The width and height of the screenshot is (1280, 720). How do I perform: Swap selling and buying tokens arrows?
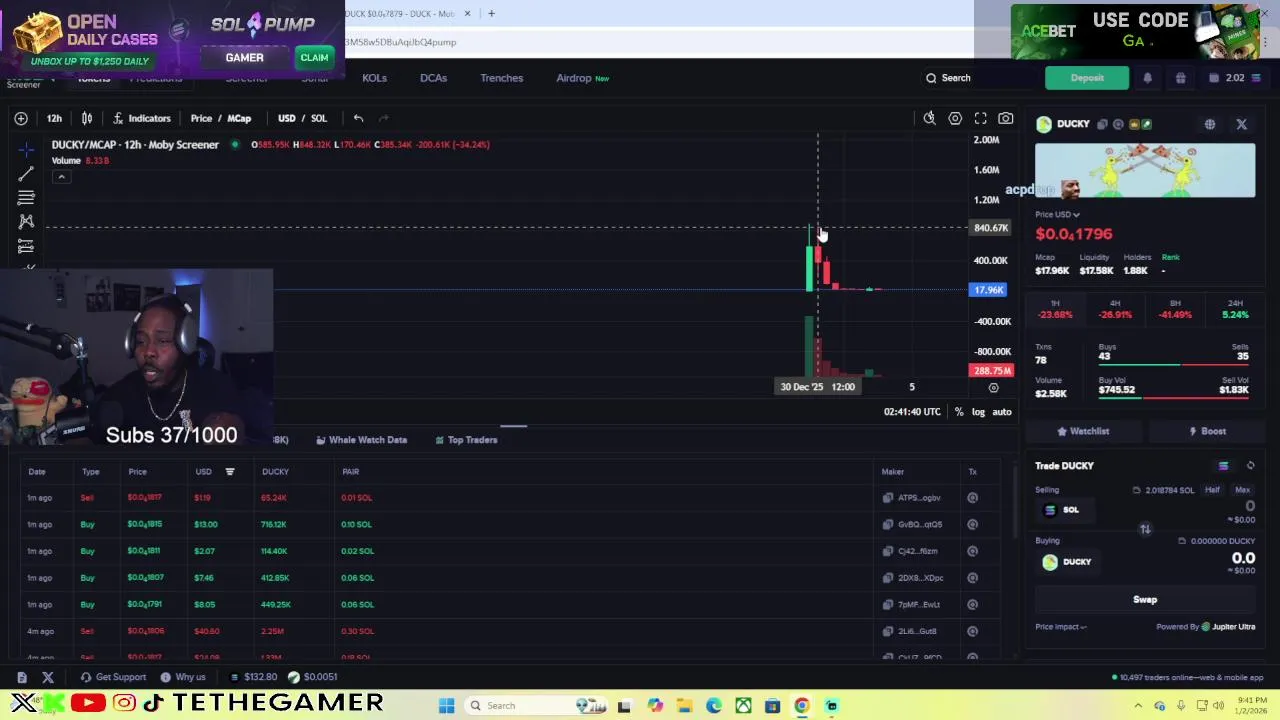(x=1146, y=529)
